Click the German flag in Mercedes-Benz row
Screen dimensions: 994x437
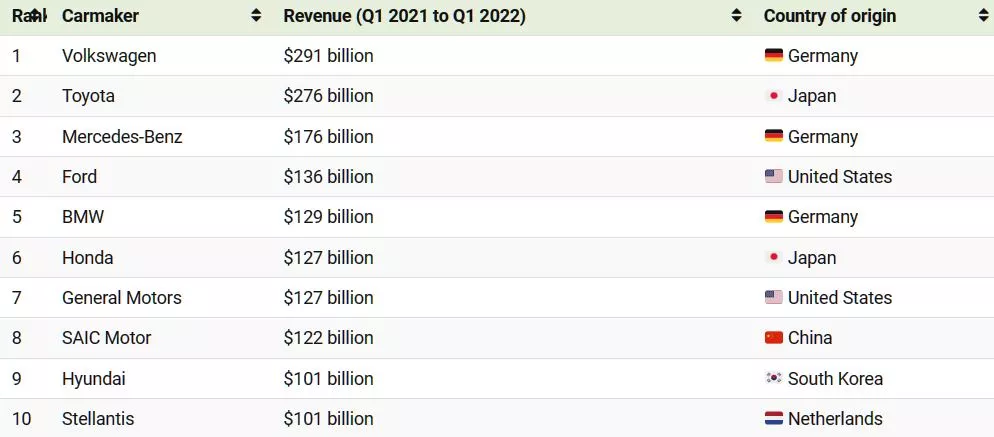pos(773,136)
